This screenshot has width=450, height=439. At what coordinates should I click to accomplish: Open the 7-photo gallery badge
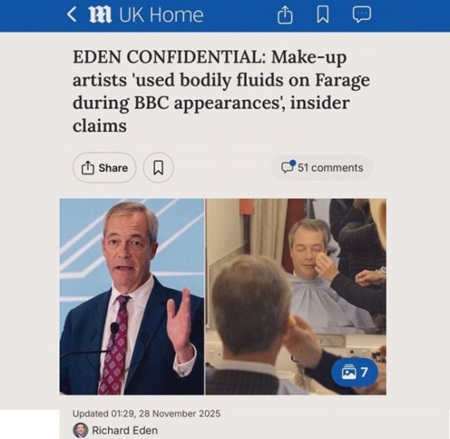coord(355,372)
